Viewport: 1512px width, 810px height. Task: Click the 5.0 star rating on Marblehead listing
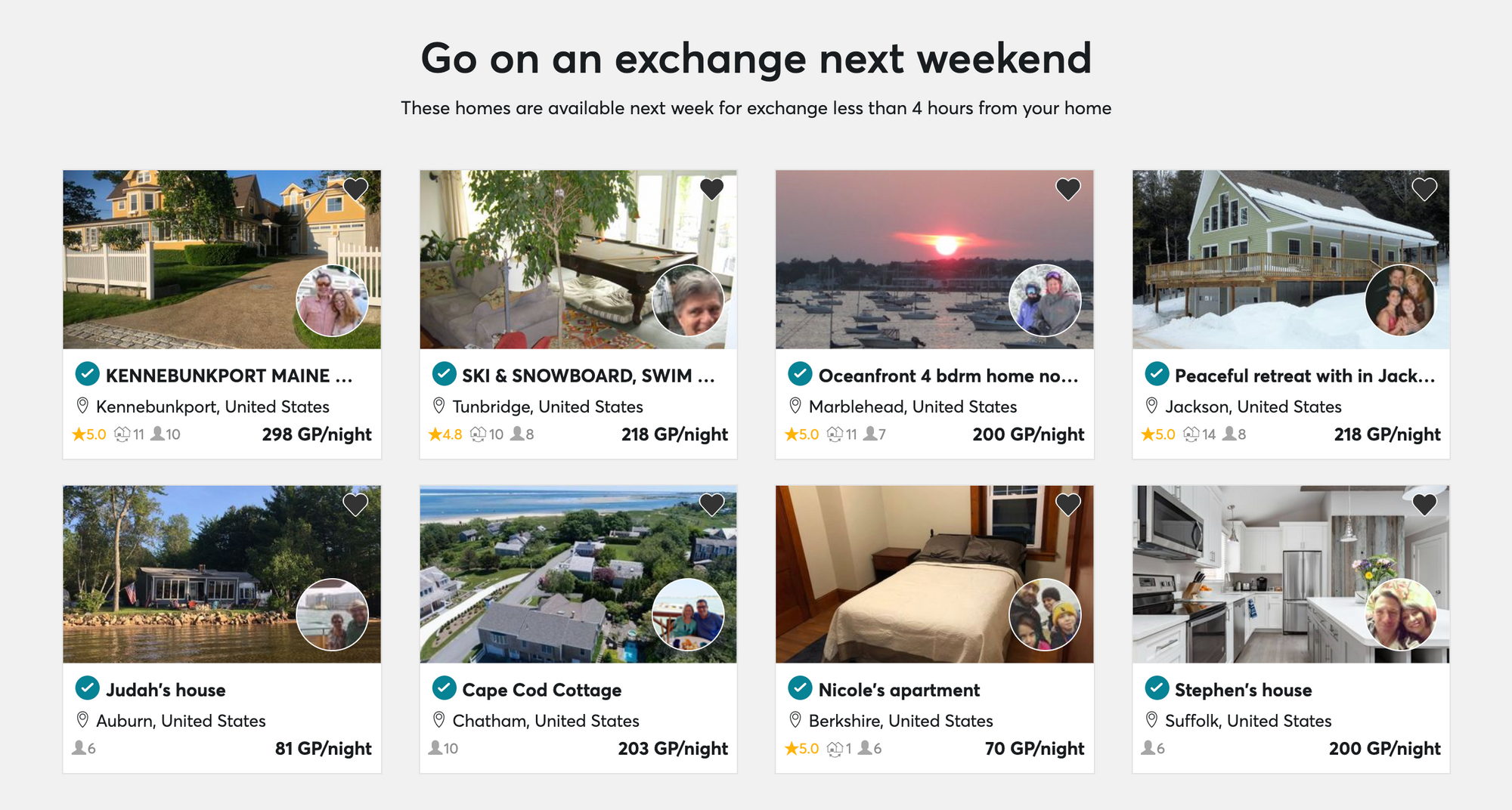tap(802, 434)
